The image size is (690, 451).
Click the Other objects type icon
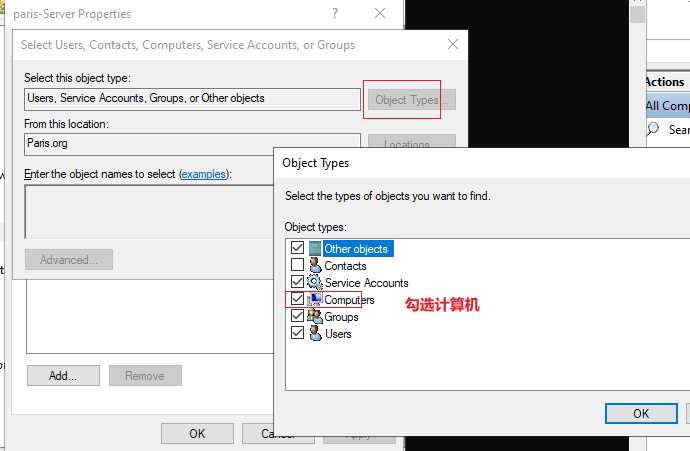tap(315, 249)
